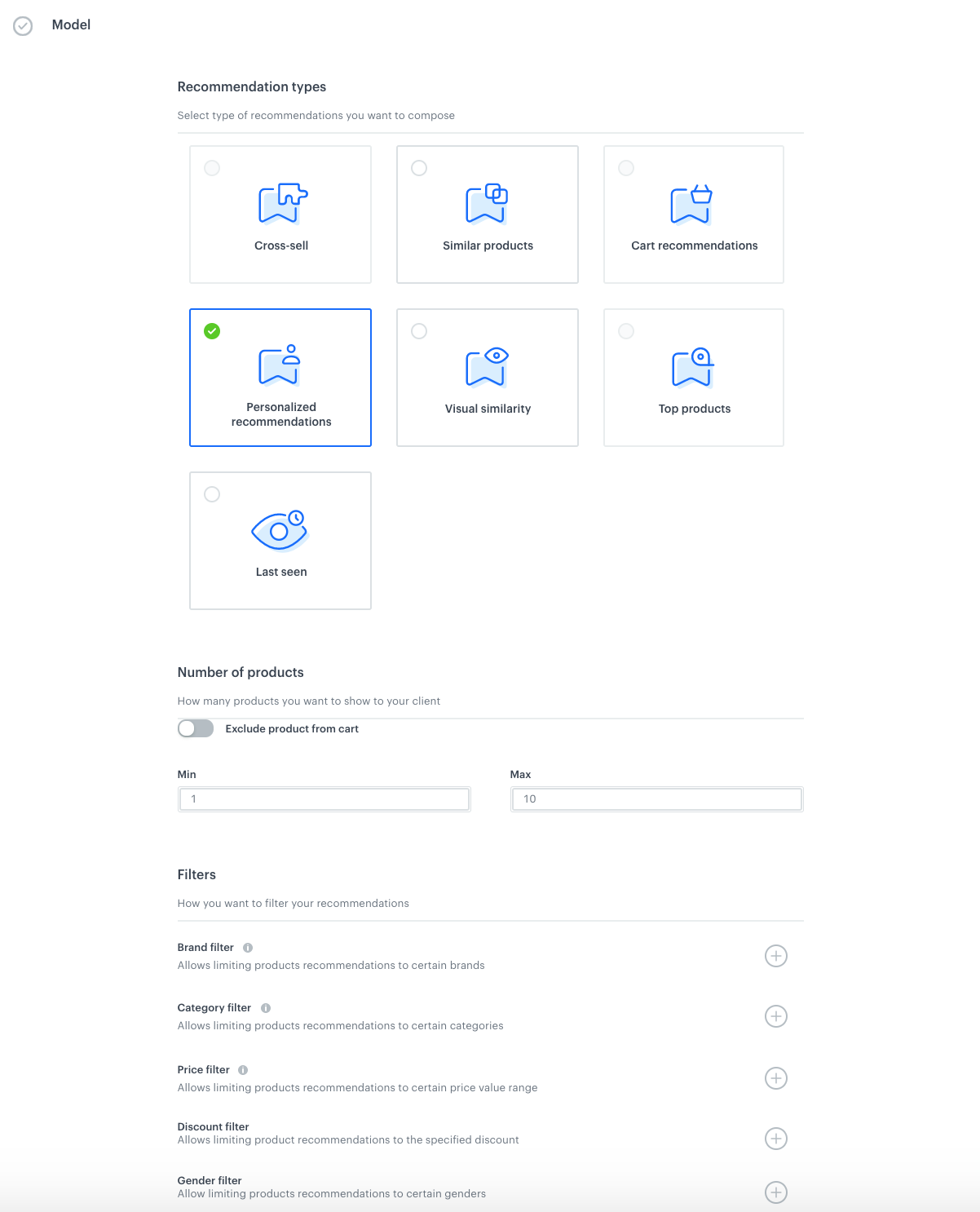
Task: Click the Personalized recommendations icon
Action: point(280,366)
